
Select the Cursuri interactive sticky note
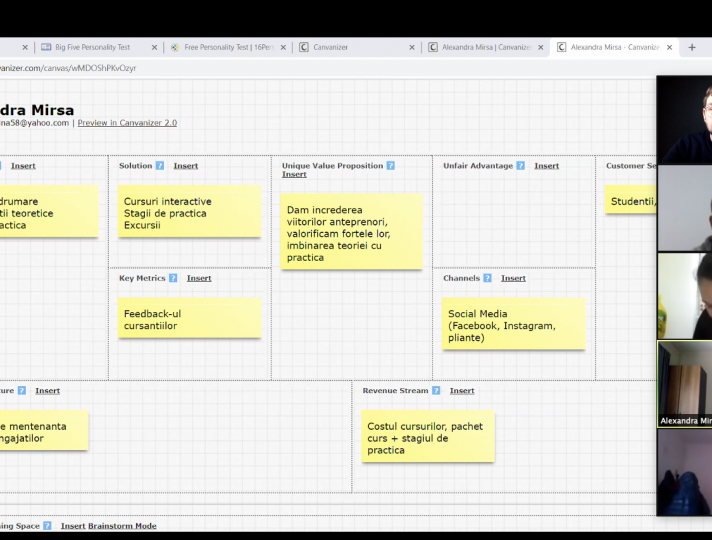click(187, 213)
